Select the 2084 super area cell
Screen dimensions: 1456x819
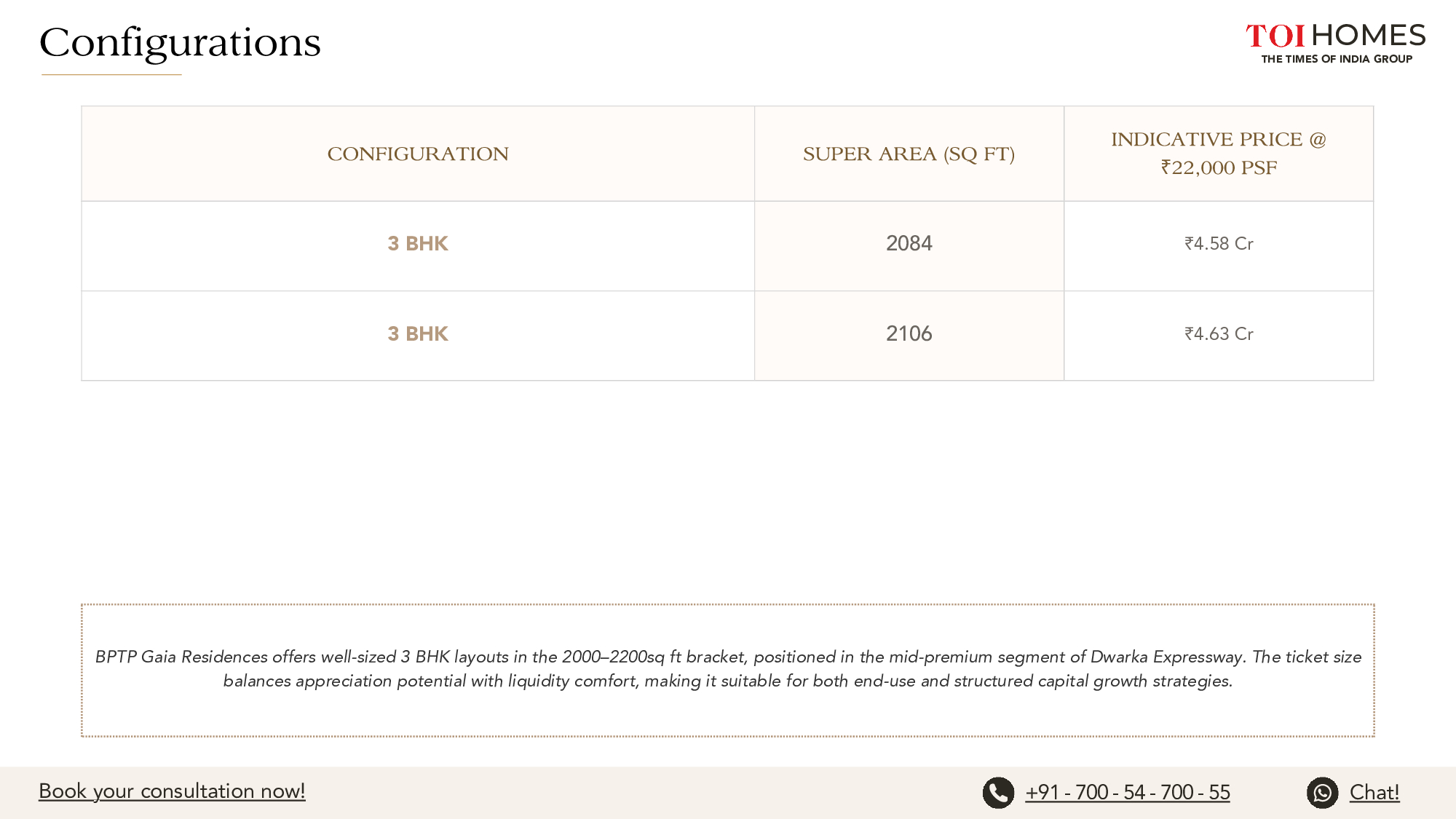[x=909, y=244]
